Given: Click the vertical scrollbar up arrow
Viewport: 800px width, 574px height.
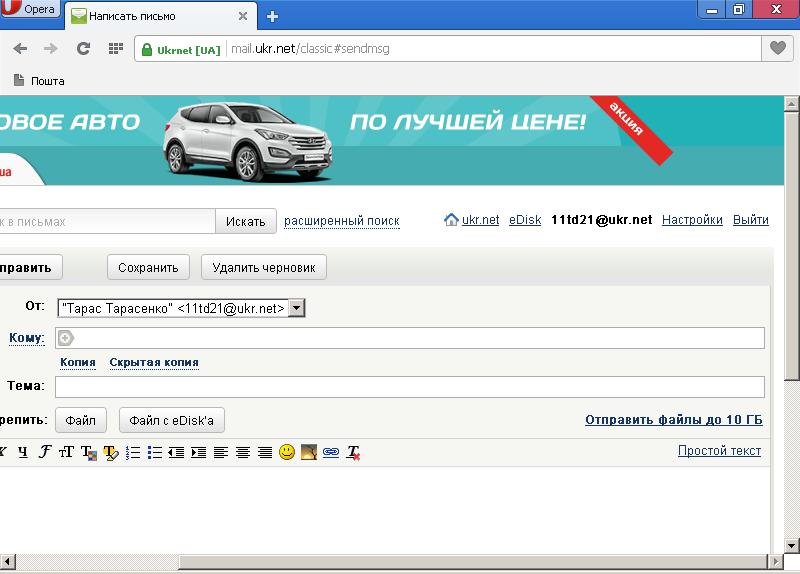Looking at the screenshot, I should click(x=792, y=104).
